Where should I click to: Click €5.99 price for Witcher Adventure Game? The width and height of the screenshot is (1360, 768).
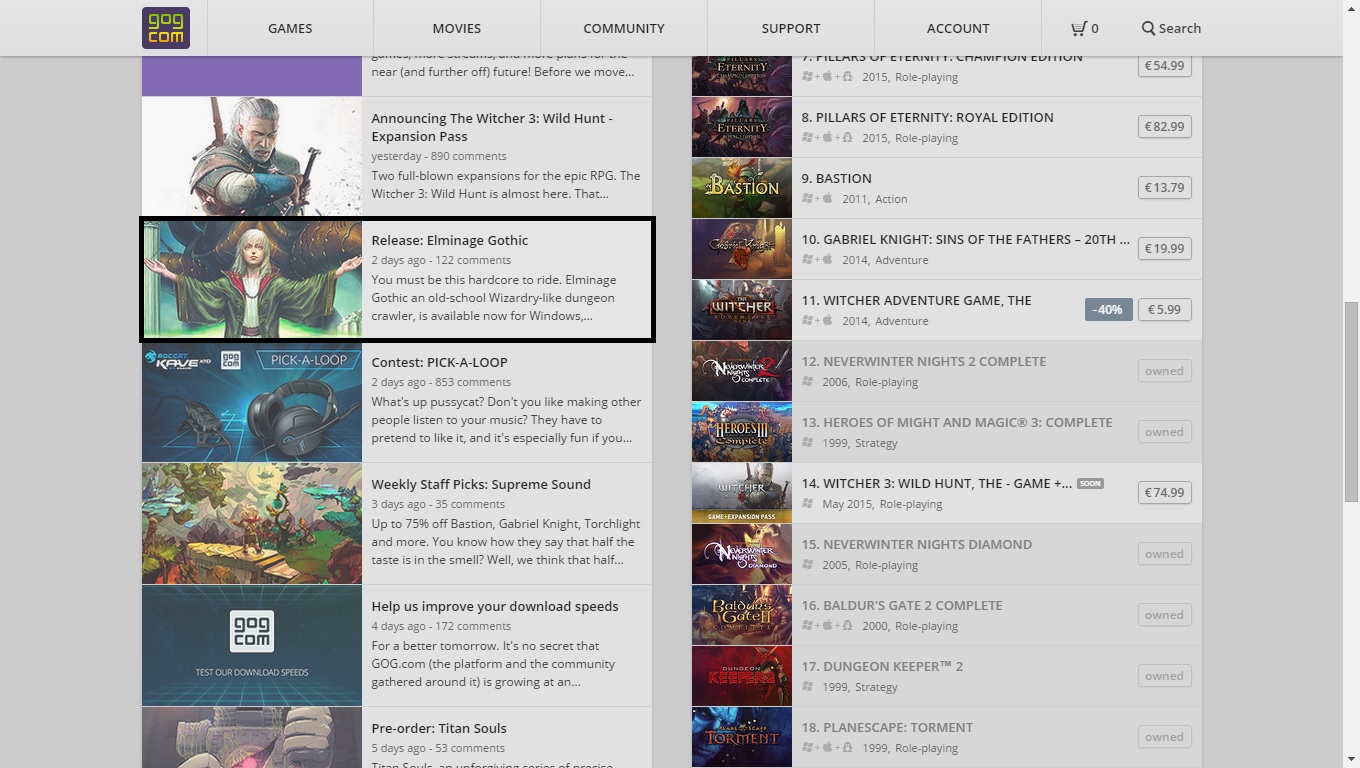pos(1164,309)
